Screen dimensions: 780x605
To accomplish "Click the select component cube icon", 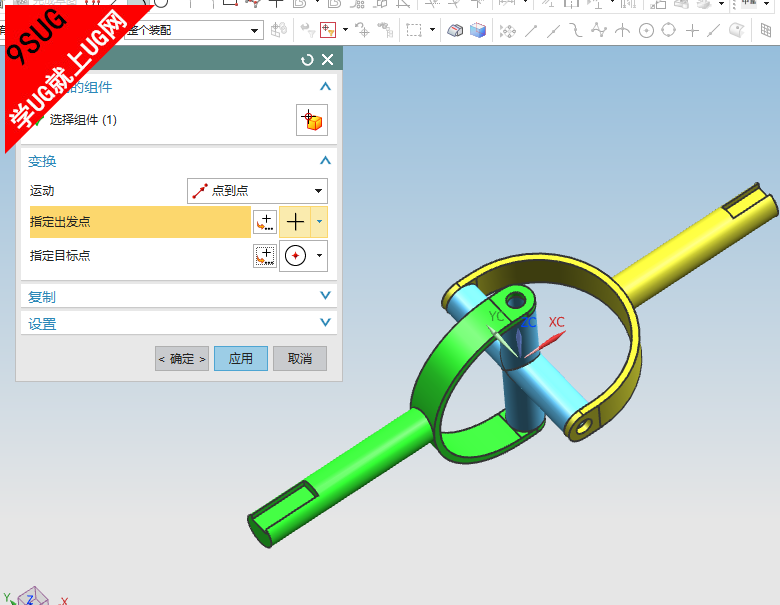I will pos(312,120).
